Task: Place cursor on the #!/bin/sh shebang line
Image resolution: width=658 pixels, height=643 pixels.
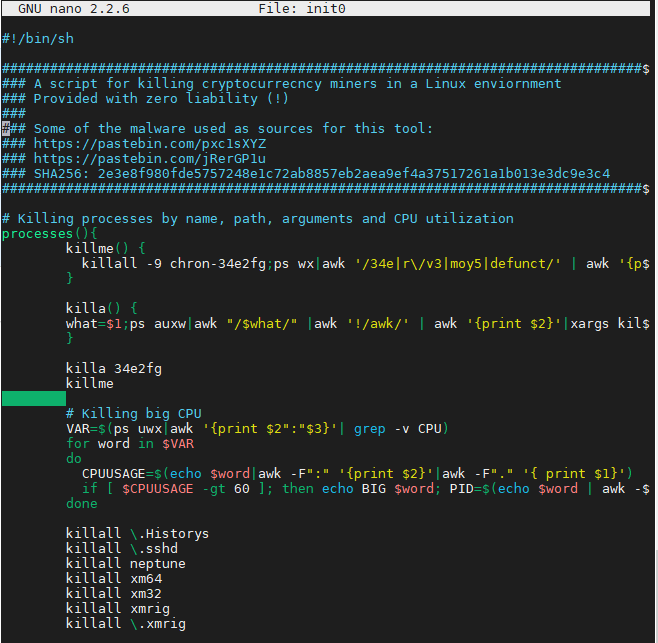Action: point(38,38)
